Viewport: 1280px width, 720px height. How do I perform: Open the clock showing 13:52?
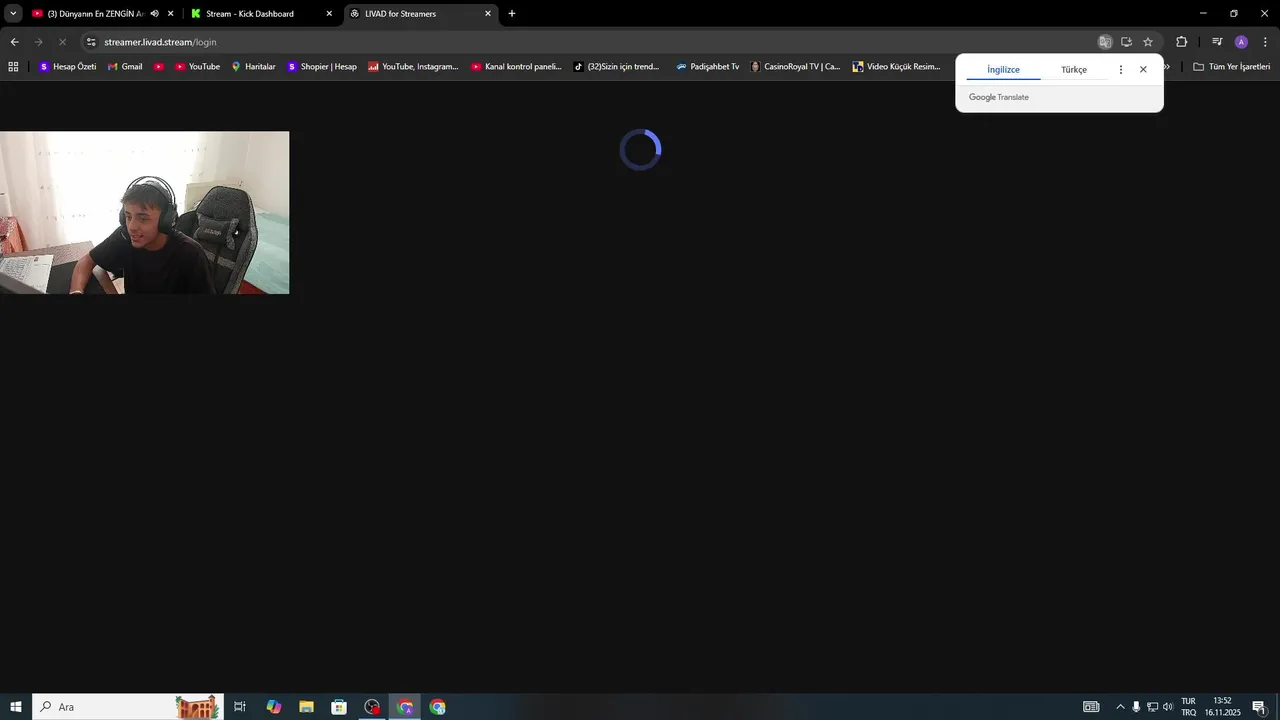(x=1222, y=707)
